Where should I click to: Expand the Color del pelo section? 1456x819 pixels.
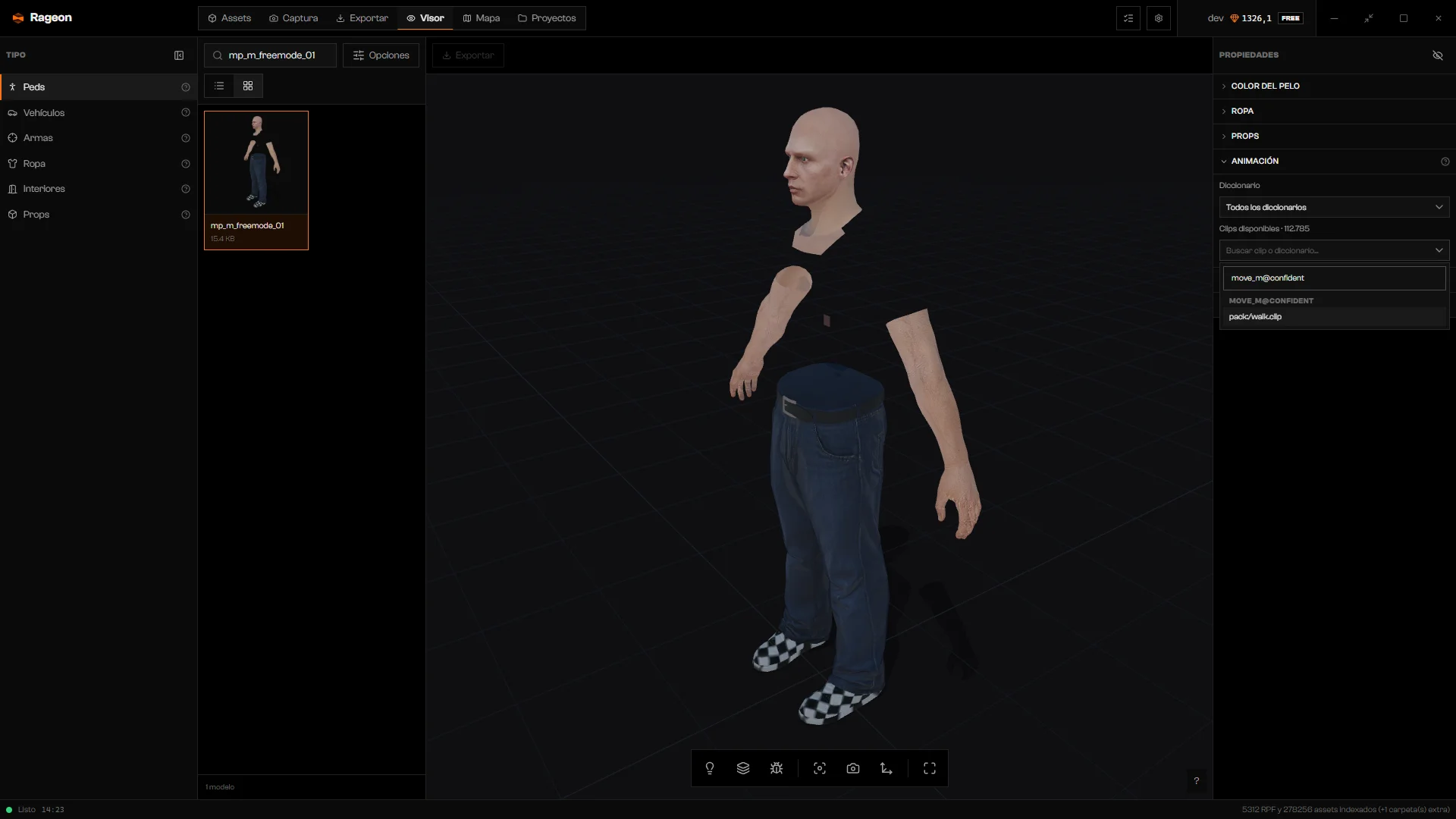pyautogui.click(x=1334, y=86)
